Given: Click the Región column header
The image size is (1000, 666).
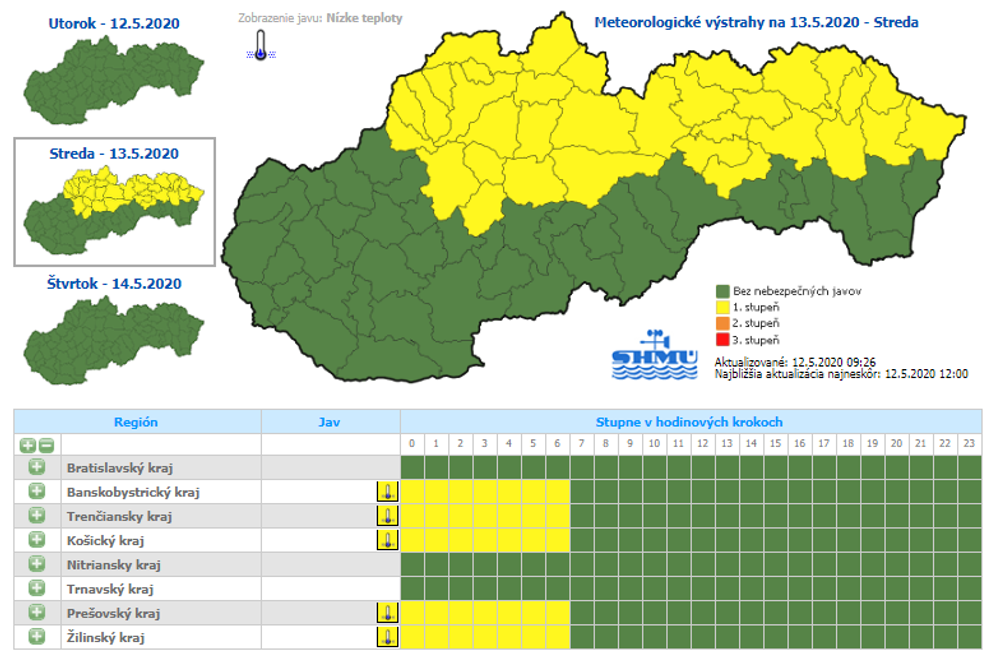Looking at the screenshot, I should (x=136, y=422).
